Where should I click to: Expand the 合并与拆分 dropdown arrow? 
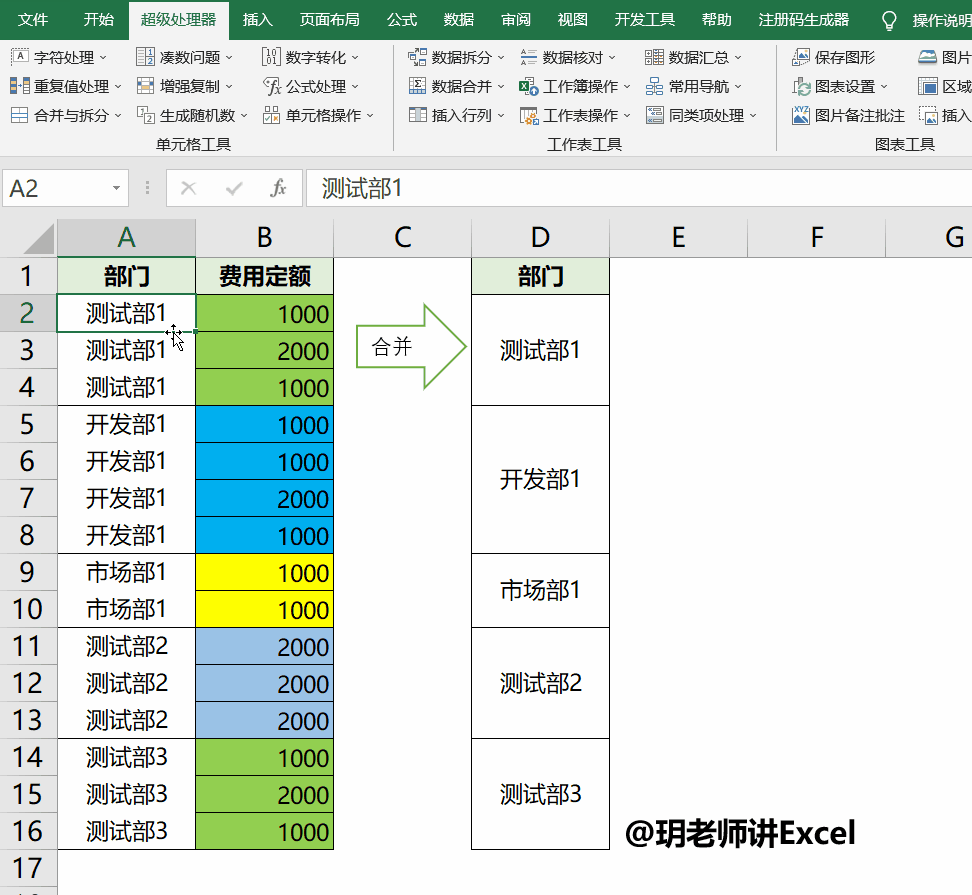tap(118, 115)
